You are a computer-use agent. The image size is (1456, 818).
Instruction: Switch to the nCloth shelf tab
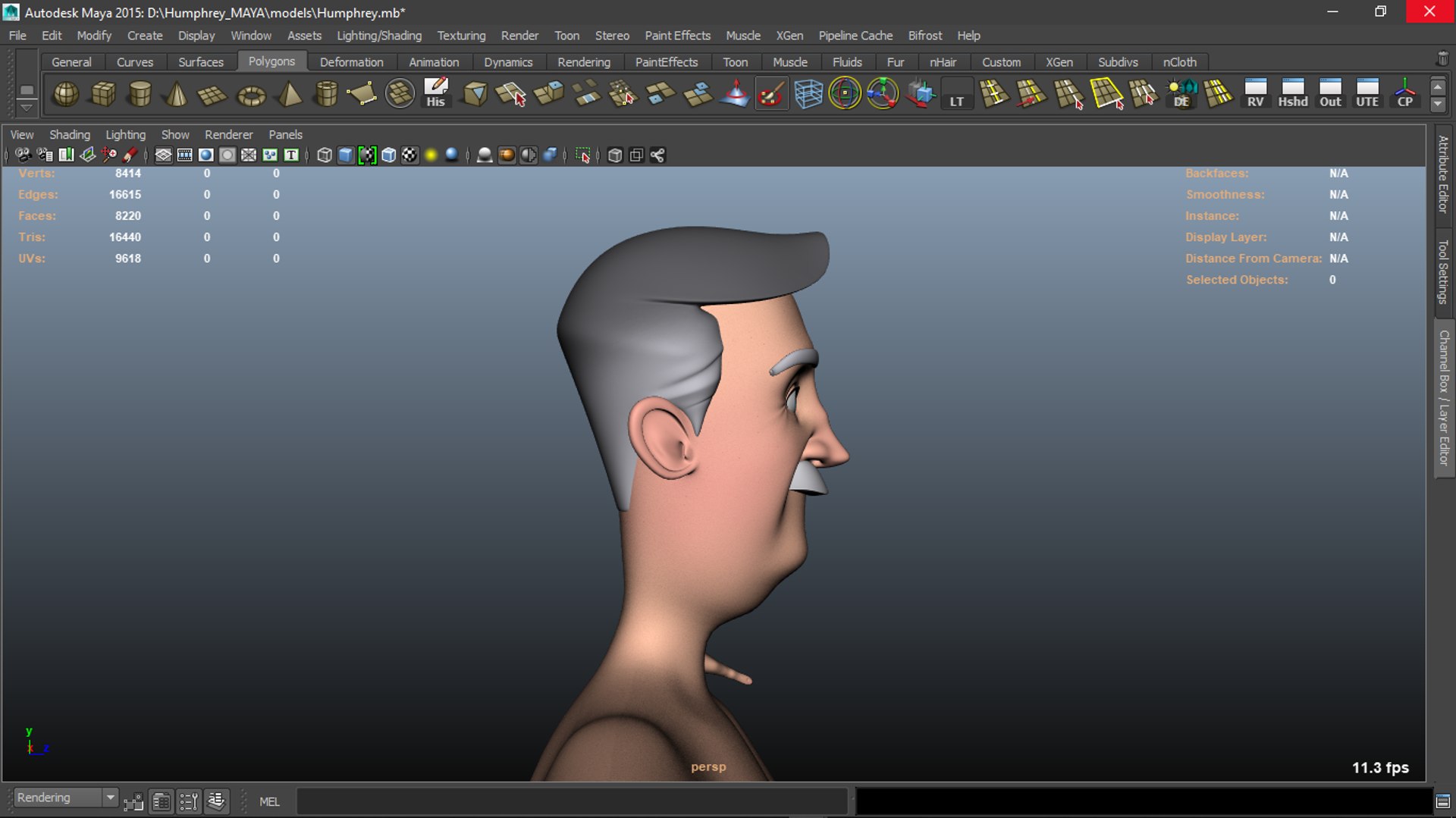tap(1179, 62)
